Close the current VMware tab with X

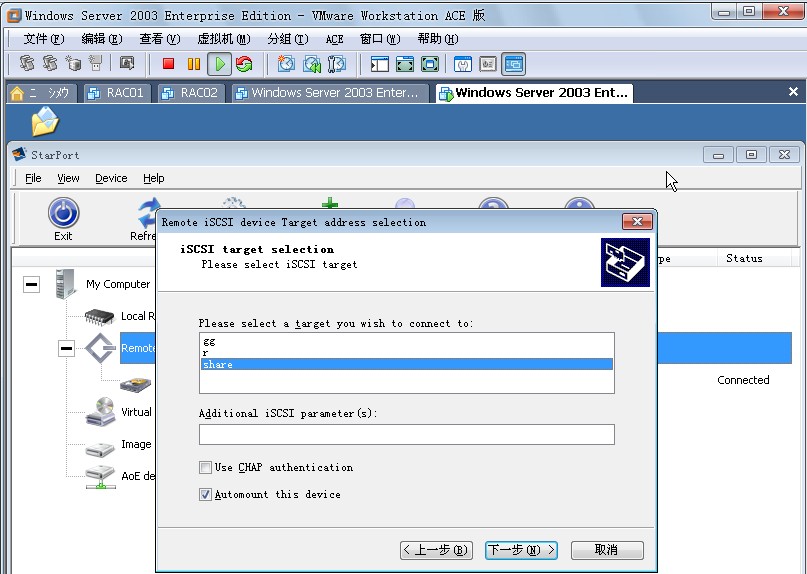[x=793, y=92]
